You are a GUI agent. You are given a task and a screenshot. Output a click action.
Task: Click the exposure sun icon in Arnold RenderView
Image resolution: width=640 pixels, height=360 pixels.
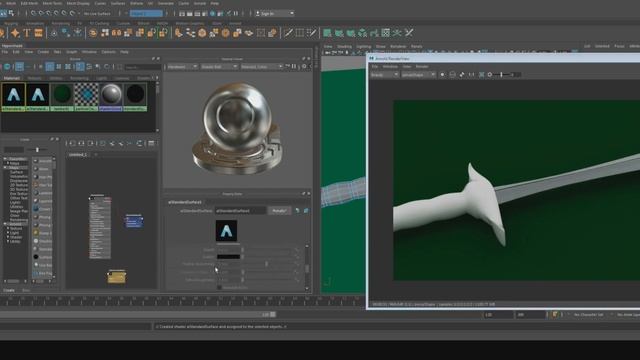point(490,75)
